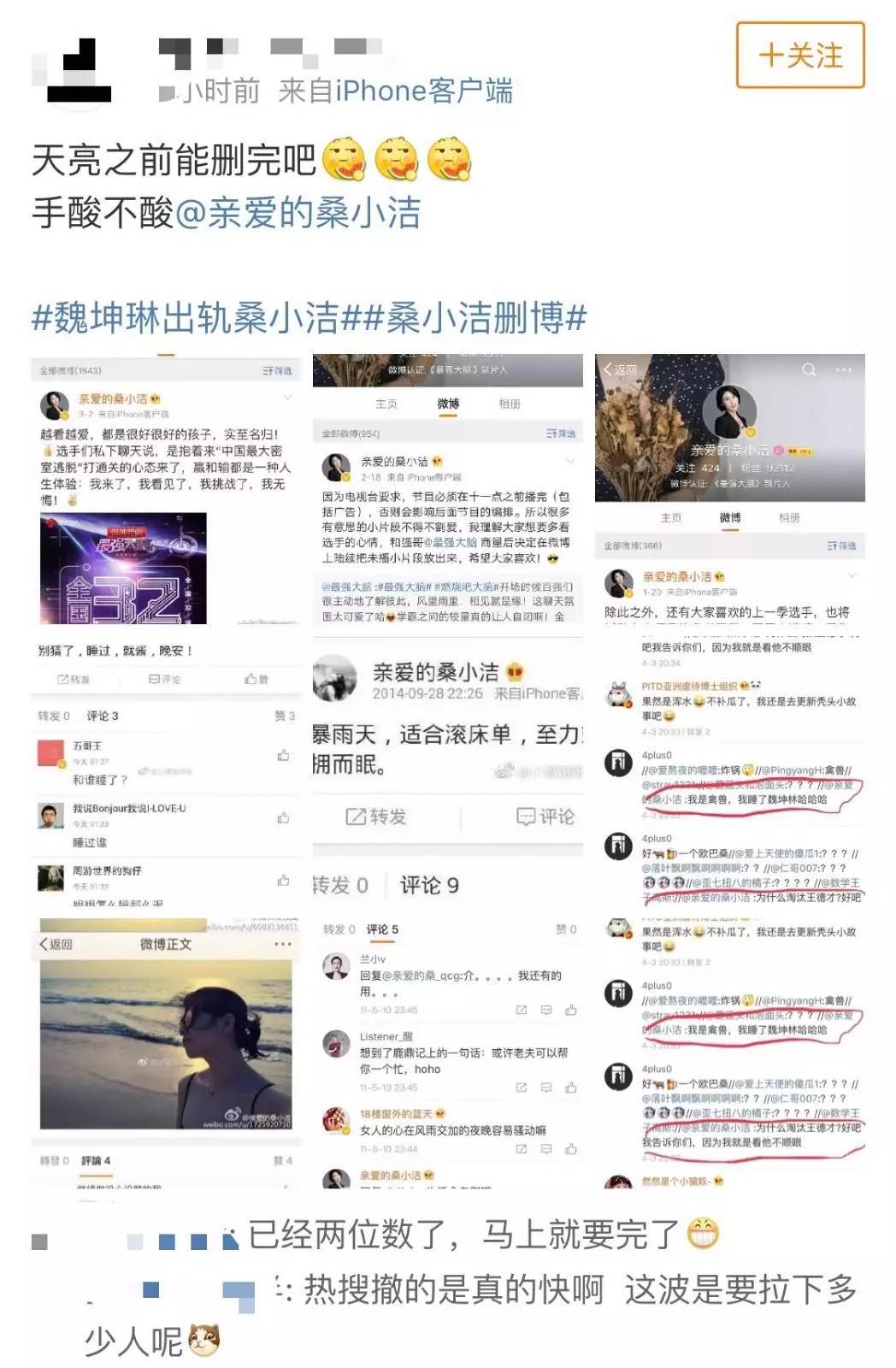
Task: Select the 主页 tab in middle screenshot
Action: [x=386, y=404]
